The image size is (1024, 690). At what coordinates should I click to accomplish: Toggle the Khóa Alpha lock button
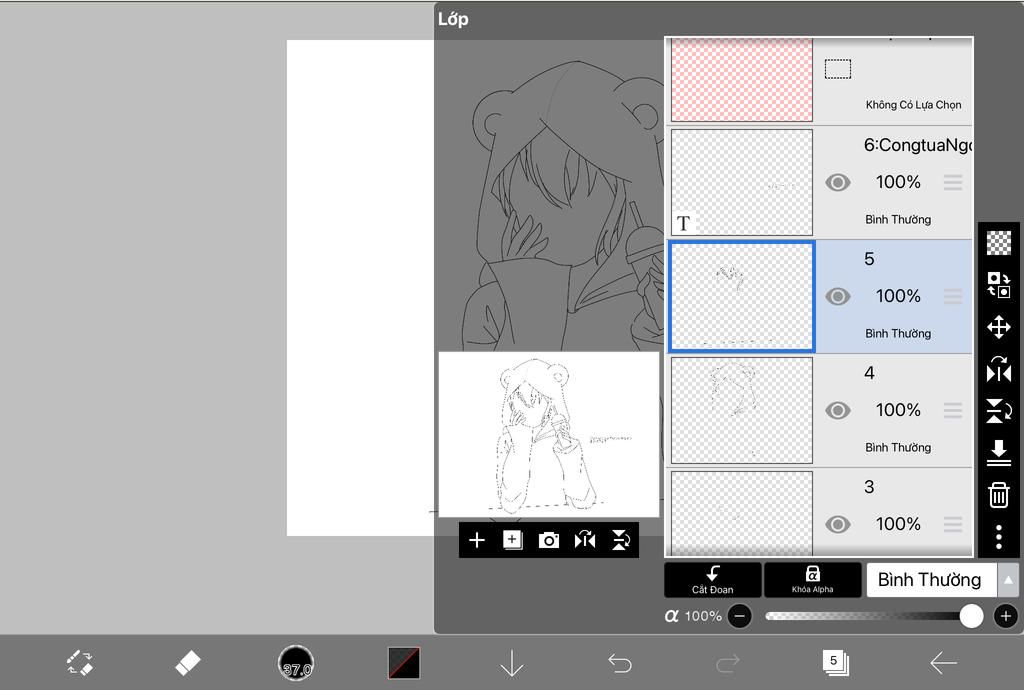coord(812,580)
